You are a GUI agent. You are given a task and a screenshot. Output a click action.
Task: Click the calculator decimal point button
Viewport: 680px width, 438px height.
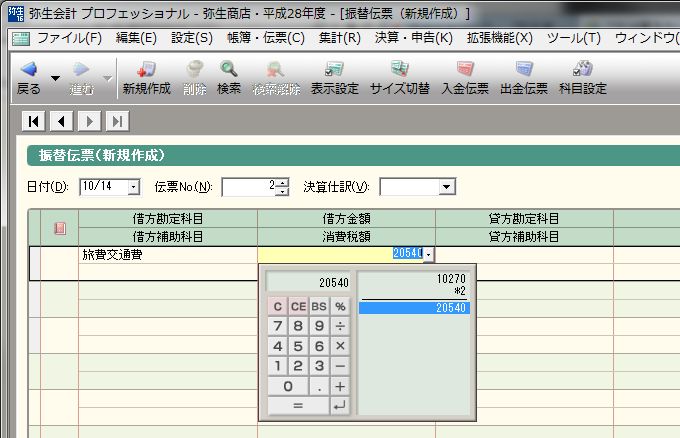click(319, 386)
